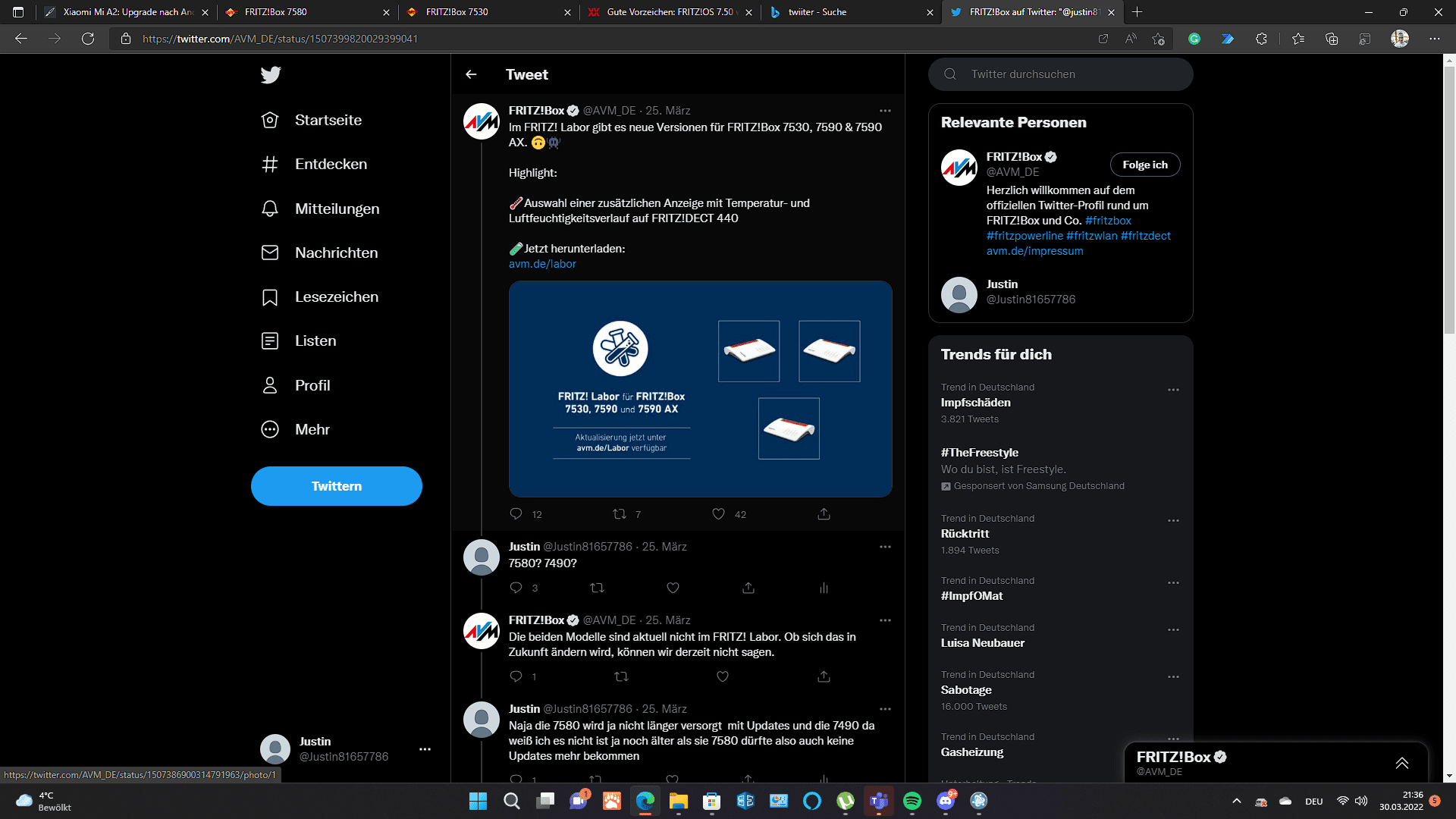Open Spotify from the taskbar
The height and width of the screenshot is (819, 1456).
pos(912,801)
